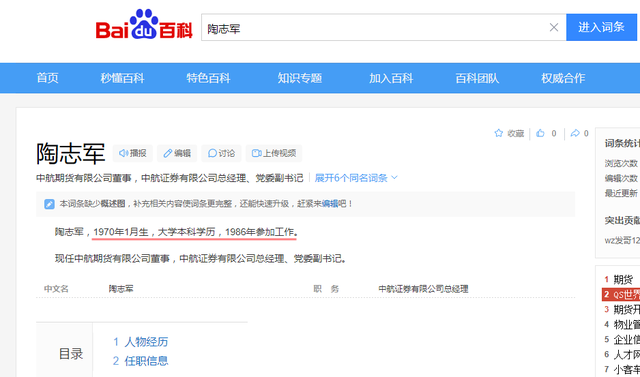Click the 编辑 link in notice bar
The height and width of the screenshot is (377, 640).
330,203
